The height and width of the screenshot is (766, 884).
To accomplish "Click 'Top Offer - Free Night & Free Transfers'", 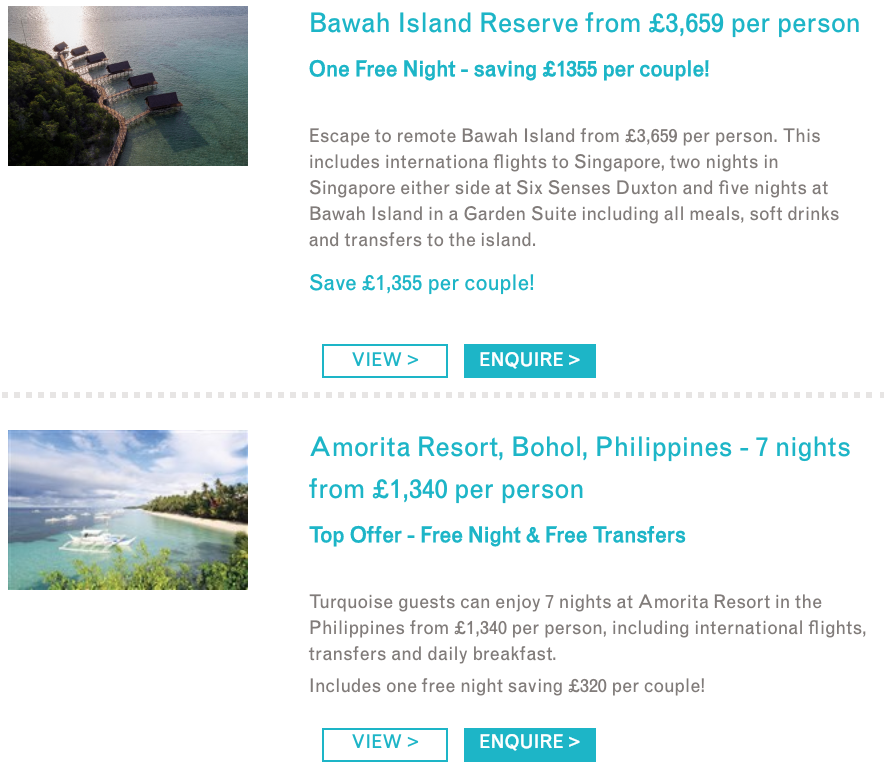I will coord(497,535).
